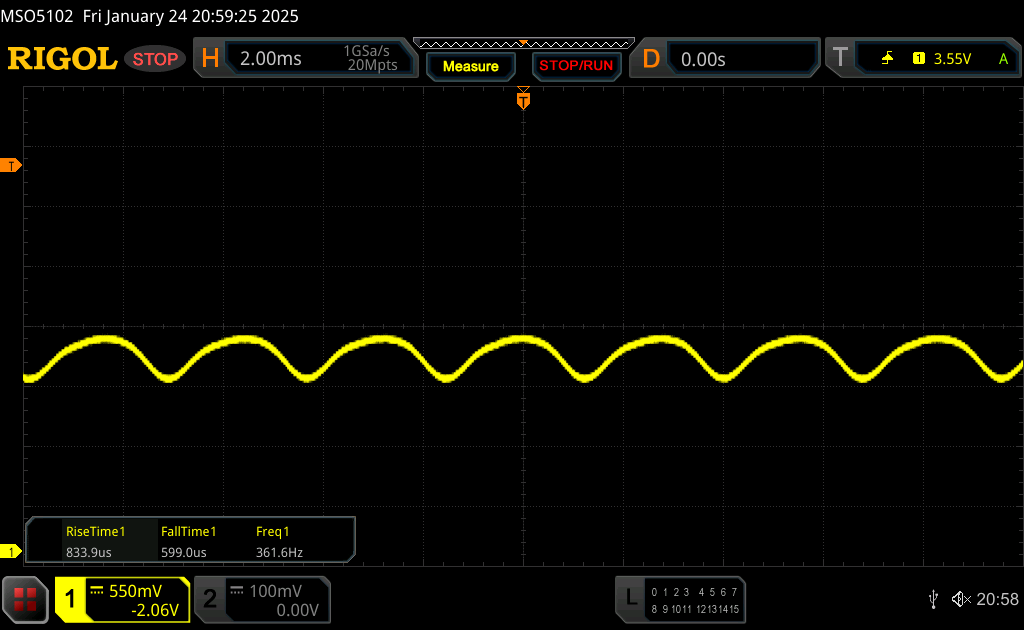
Task: Select the RiseTime1 measurement
Action: pos(95,531)
